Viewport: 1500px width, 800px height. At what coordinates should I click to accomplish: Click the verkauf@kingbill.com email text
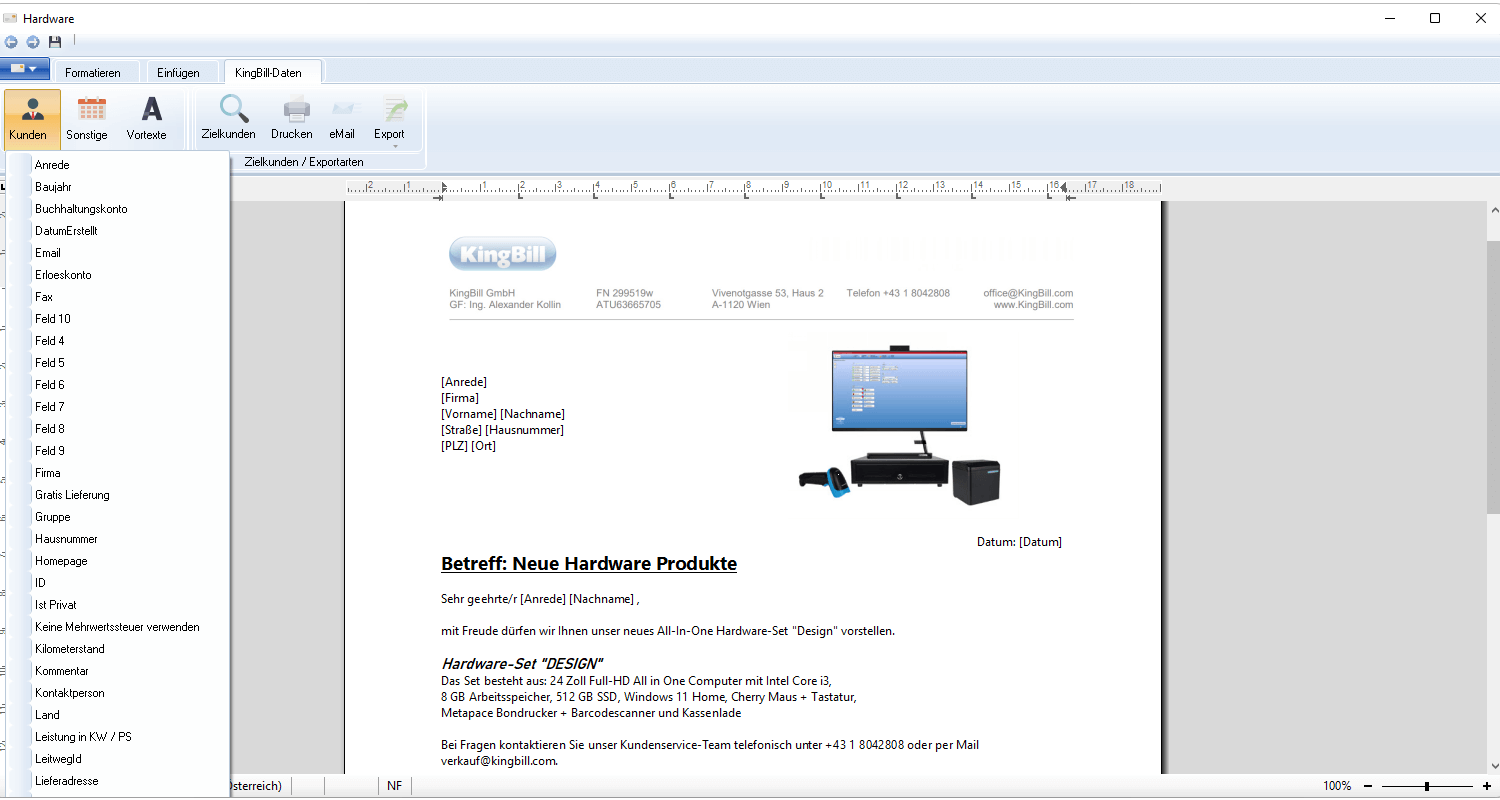coord(498,761)
